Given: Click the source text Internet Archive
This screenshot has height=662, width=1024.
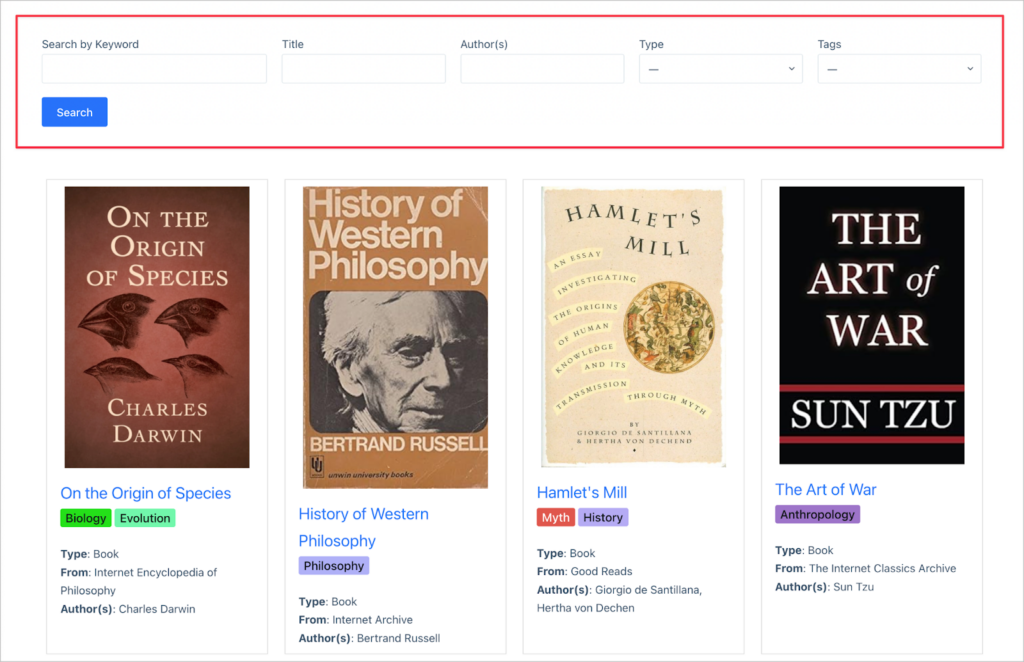Looking at the screenshot, I should click(x=372, y=620).
